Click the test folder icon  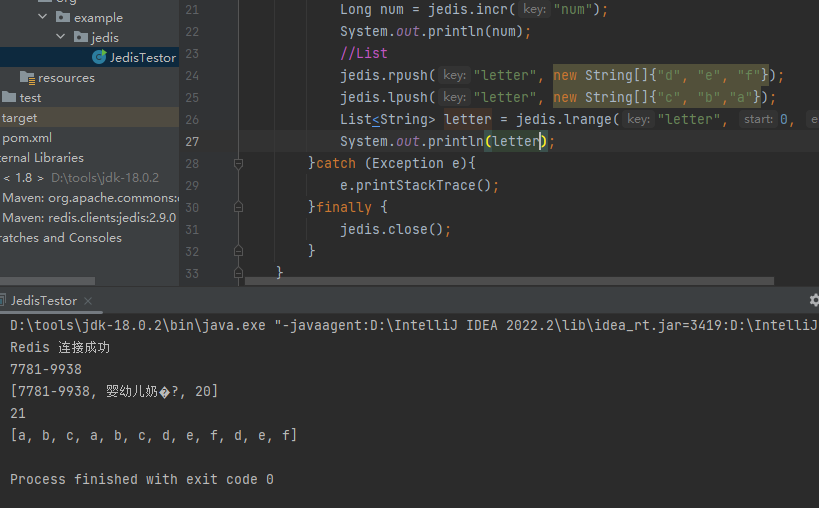9,98
